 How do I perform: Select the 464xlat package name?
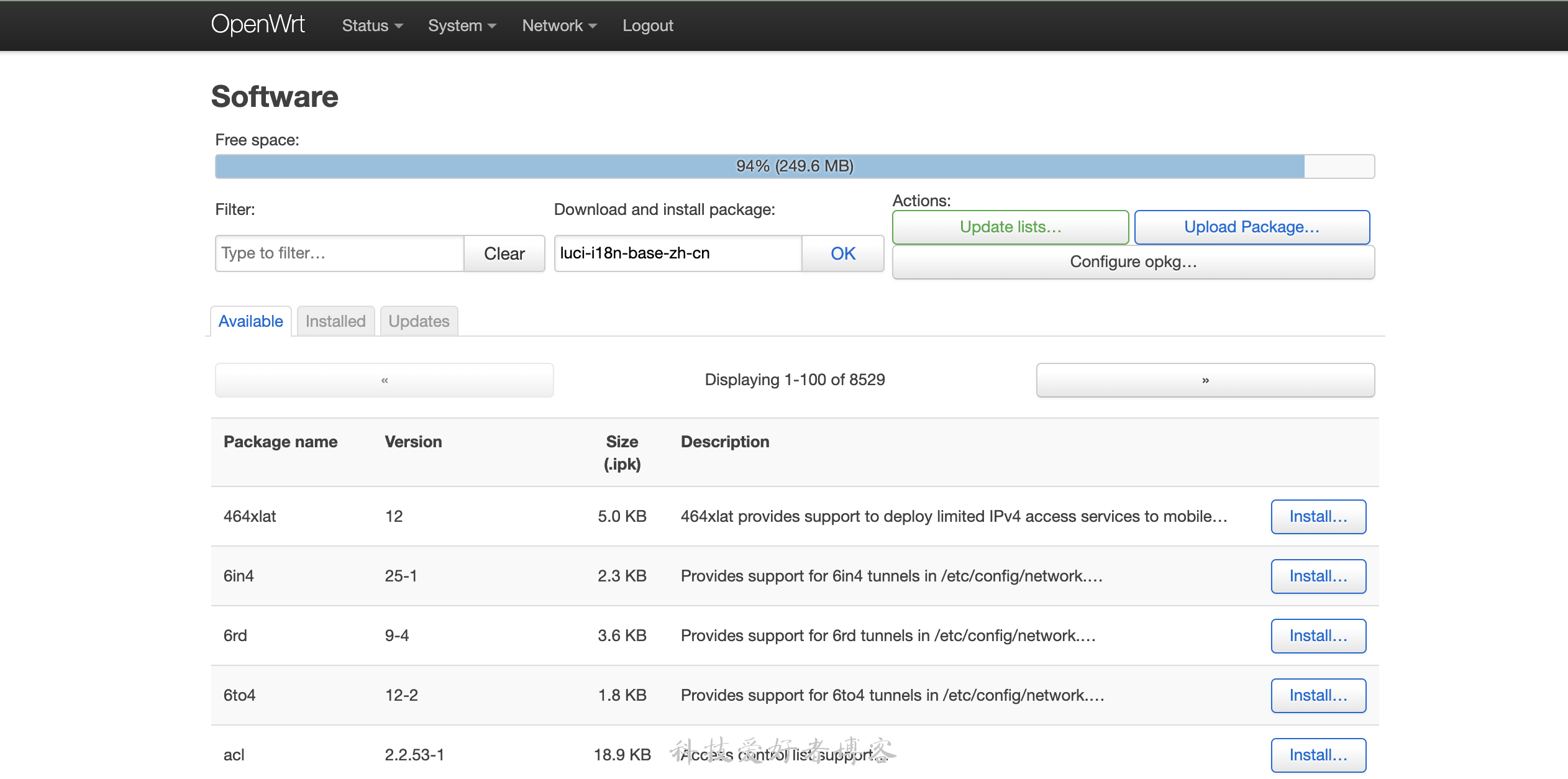tap(250, 516)
